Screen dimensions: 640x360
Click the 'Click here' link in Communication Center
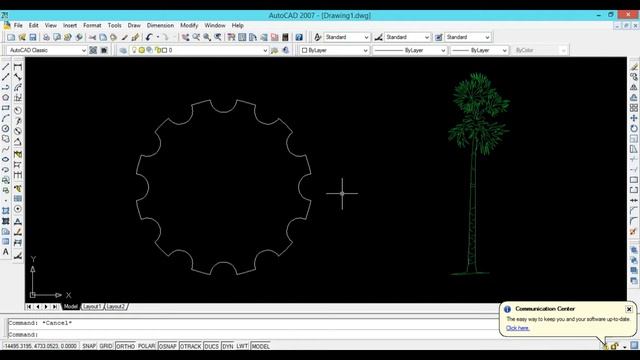[x=518, y=328]
